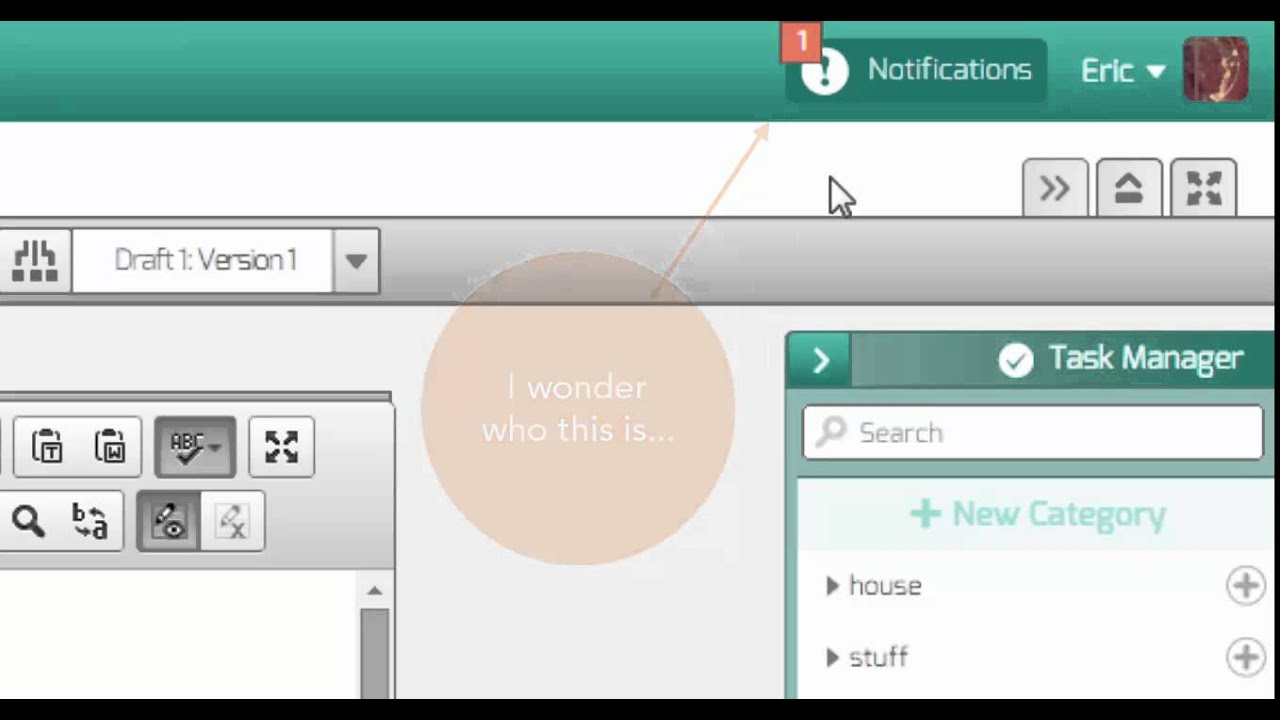Expand the house category triangle
Screen dimensions: 1280x720
tap(832, 586)
